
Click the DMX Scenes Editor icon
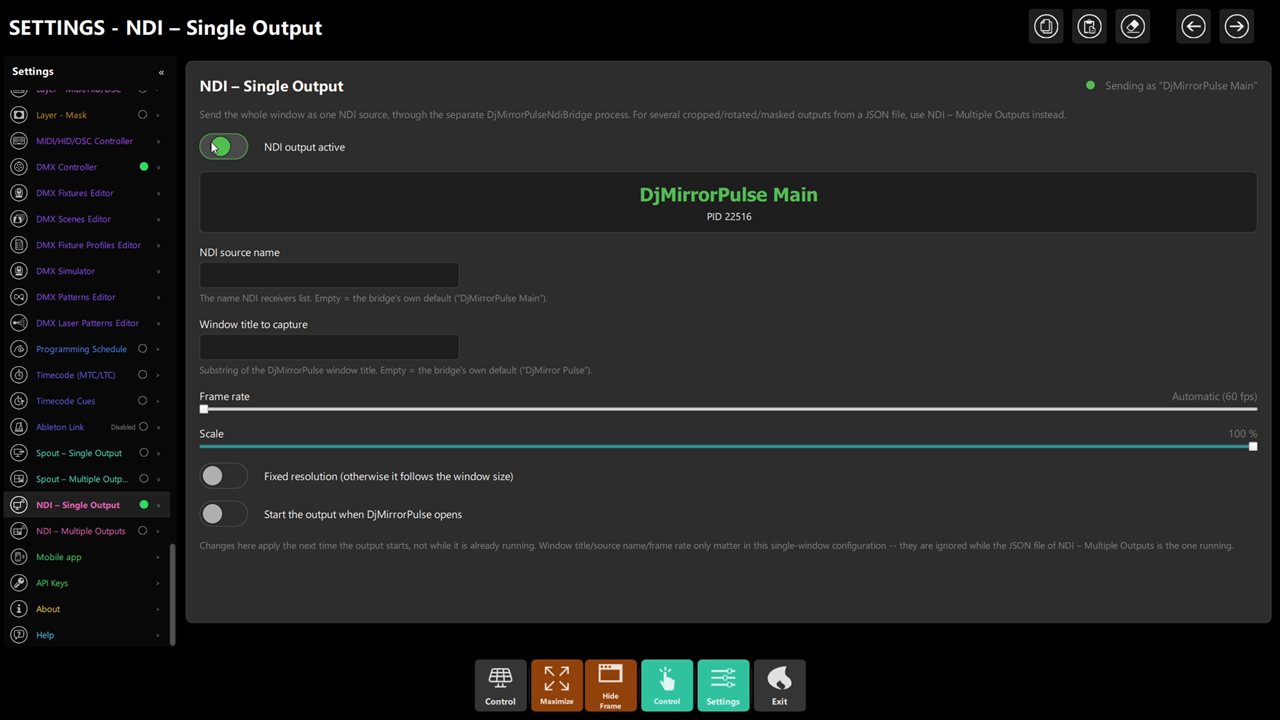point(18,219)
